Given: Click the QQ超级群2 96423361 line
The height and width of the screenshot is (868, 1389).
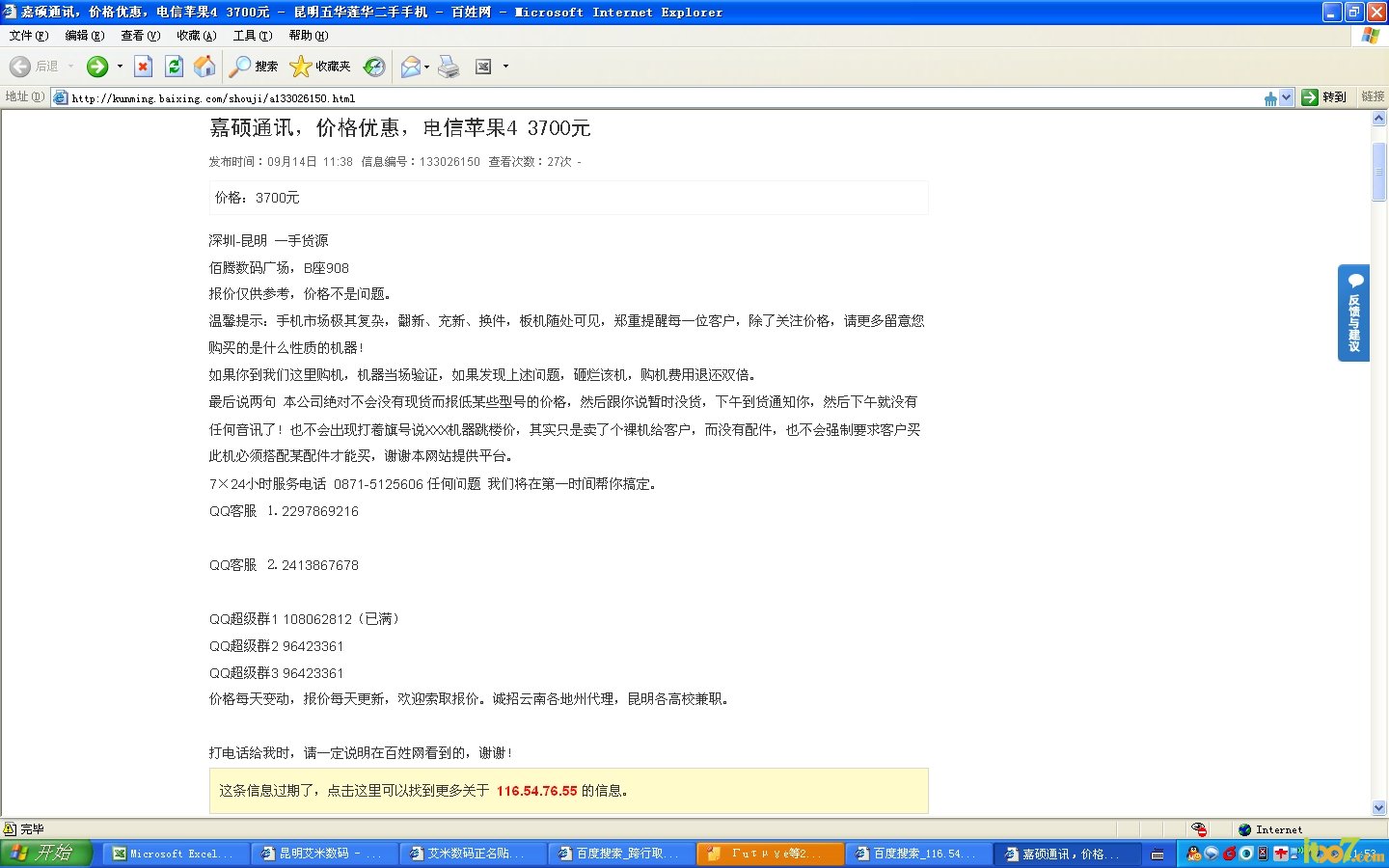Looking at the screenshot, I should [277, 646].
